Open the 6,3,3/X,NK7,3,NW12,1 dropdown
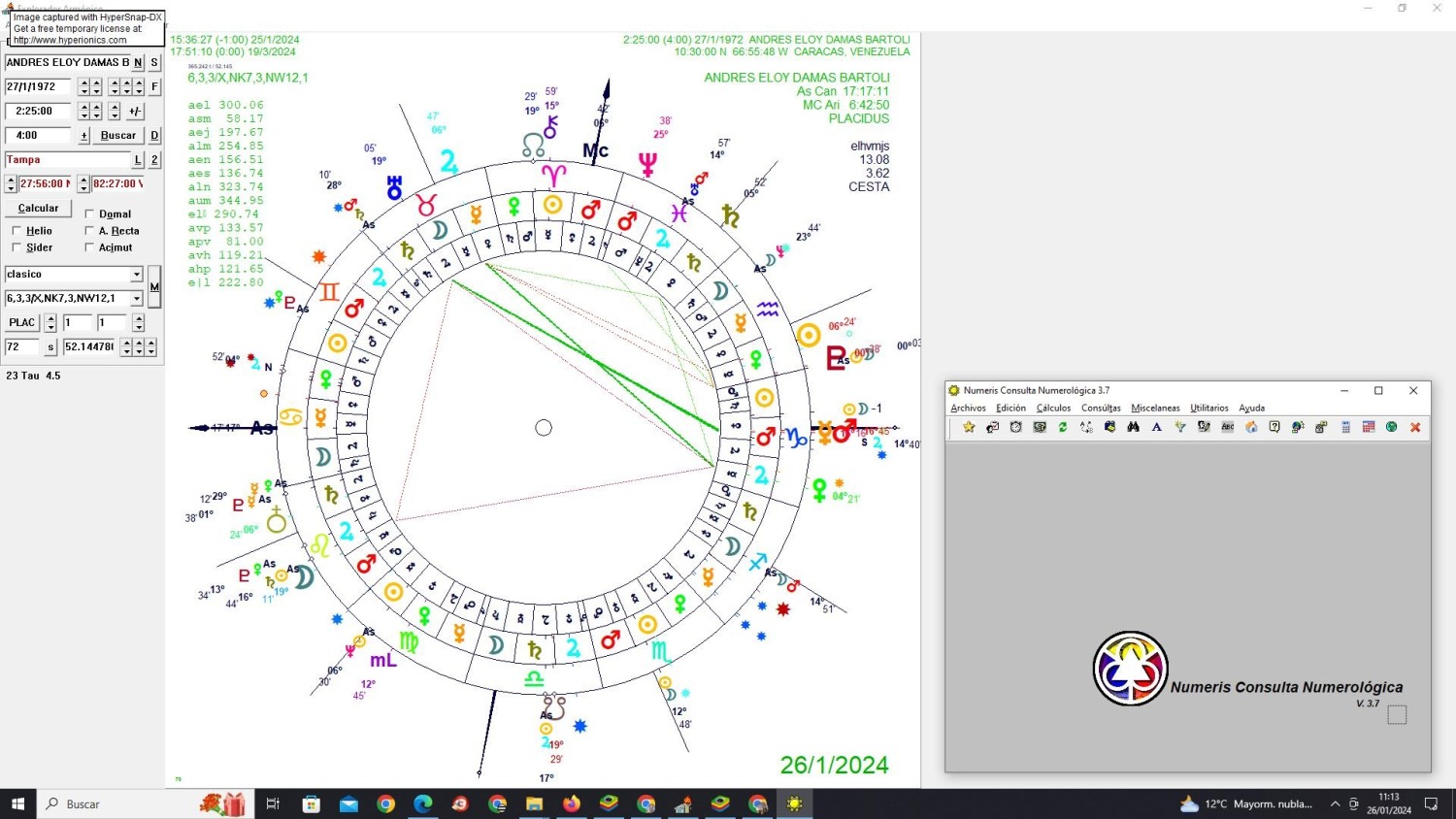This screenshot has width=1456, height=819. [x=137, y=299]
